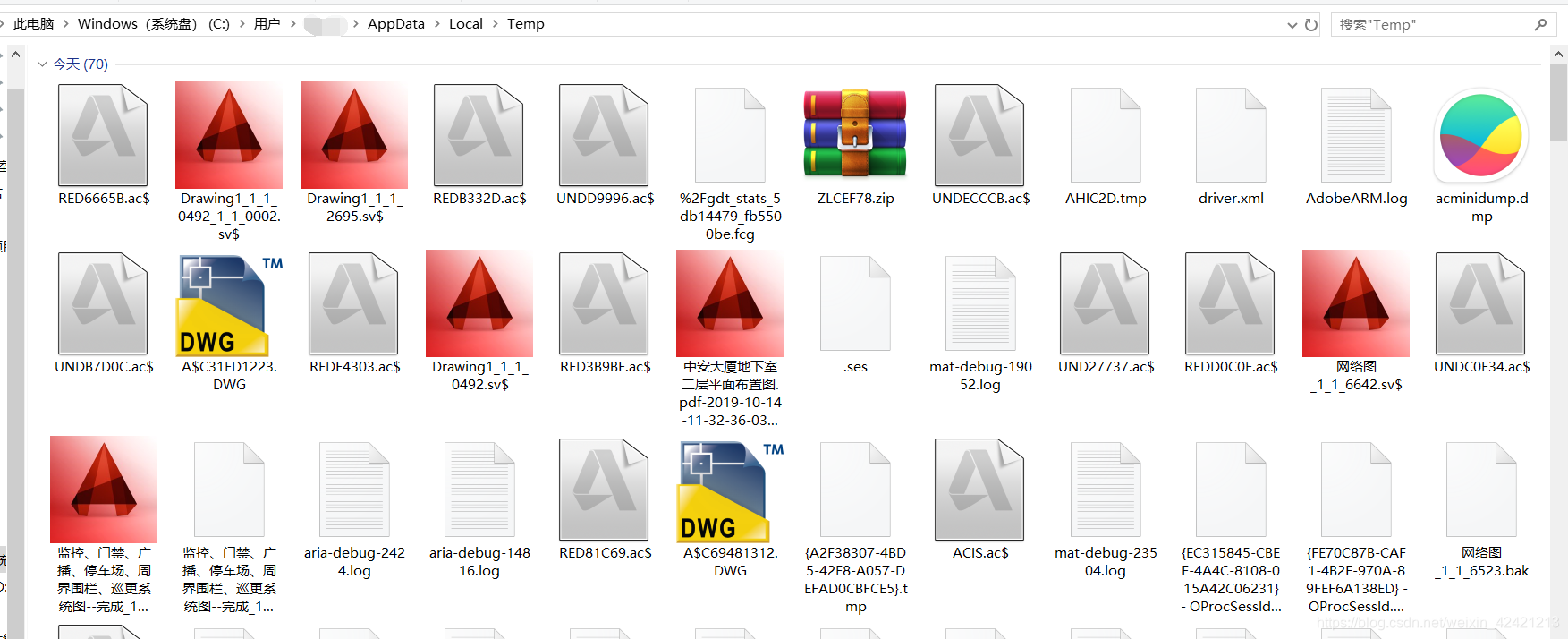
Task: Select the {FE70C87B-CAF1...} OProcSessId file icon
Action: point(1356,490)
